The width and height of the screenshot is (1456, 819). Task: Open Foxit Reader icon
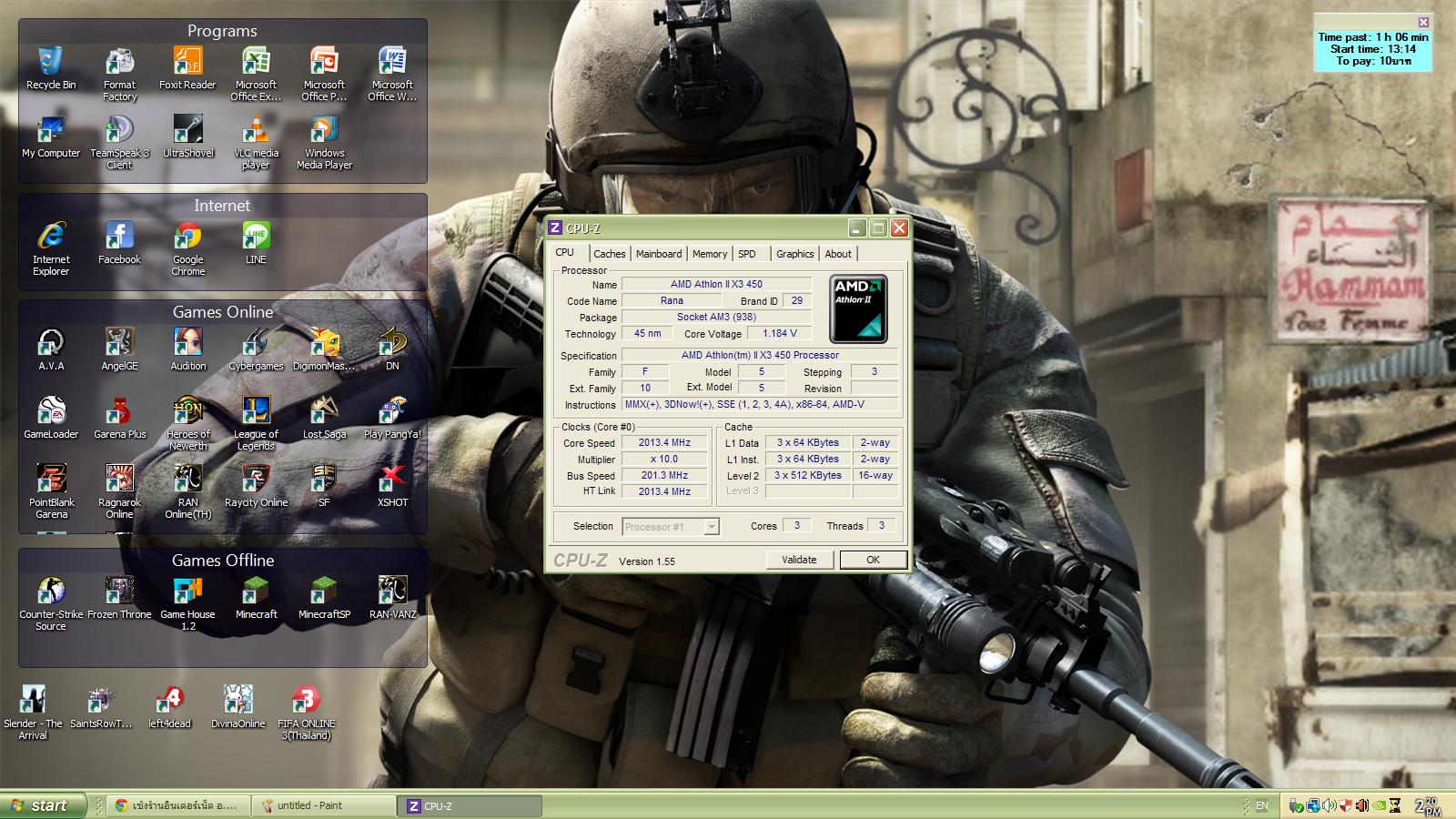click(x=187, y=68)
